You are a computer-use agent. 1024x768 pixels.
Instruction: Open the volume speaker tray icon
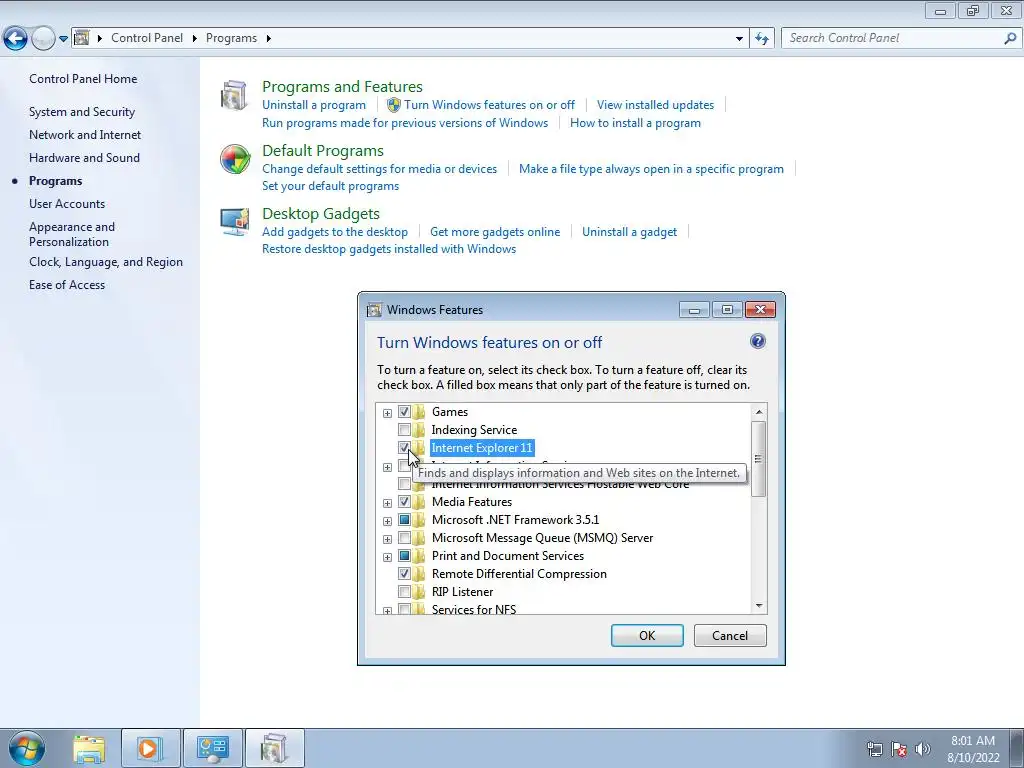tap(922, 749)
